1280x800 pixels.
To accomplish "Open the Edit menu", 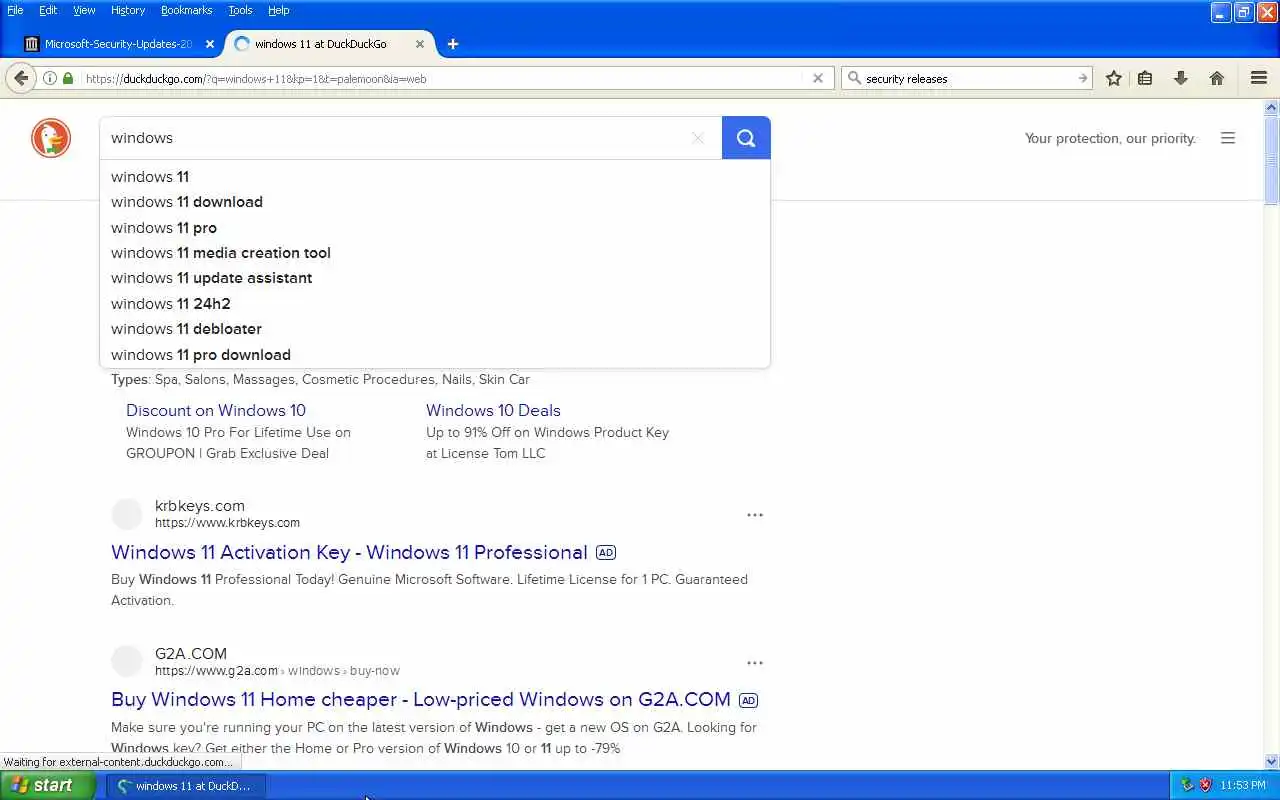I will [48, 10].
